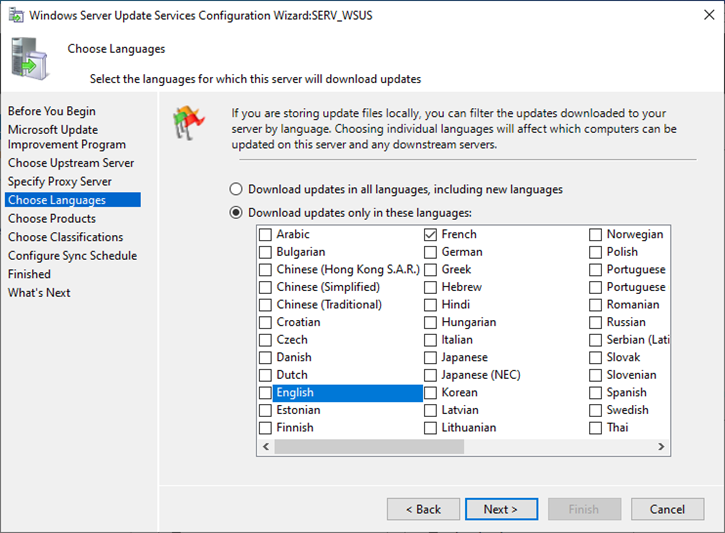
Task: Enable the Slovenian language checkbox
Action: 596,375
